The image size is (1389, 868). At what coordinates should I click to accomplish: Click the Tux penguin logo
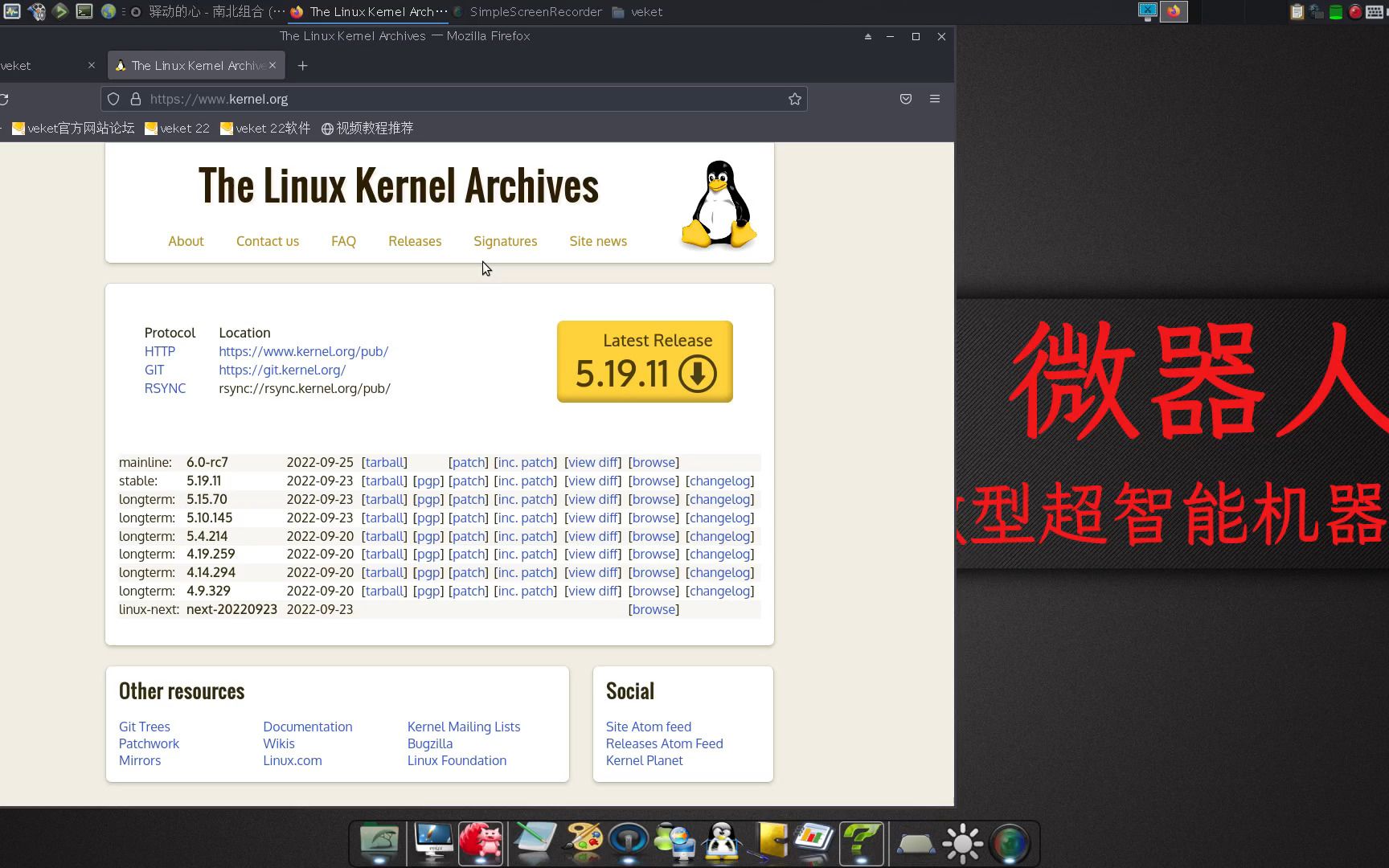click(x=719, y=203)
